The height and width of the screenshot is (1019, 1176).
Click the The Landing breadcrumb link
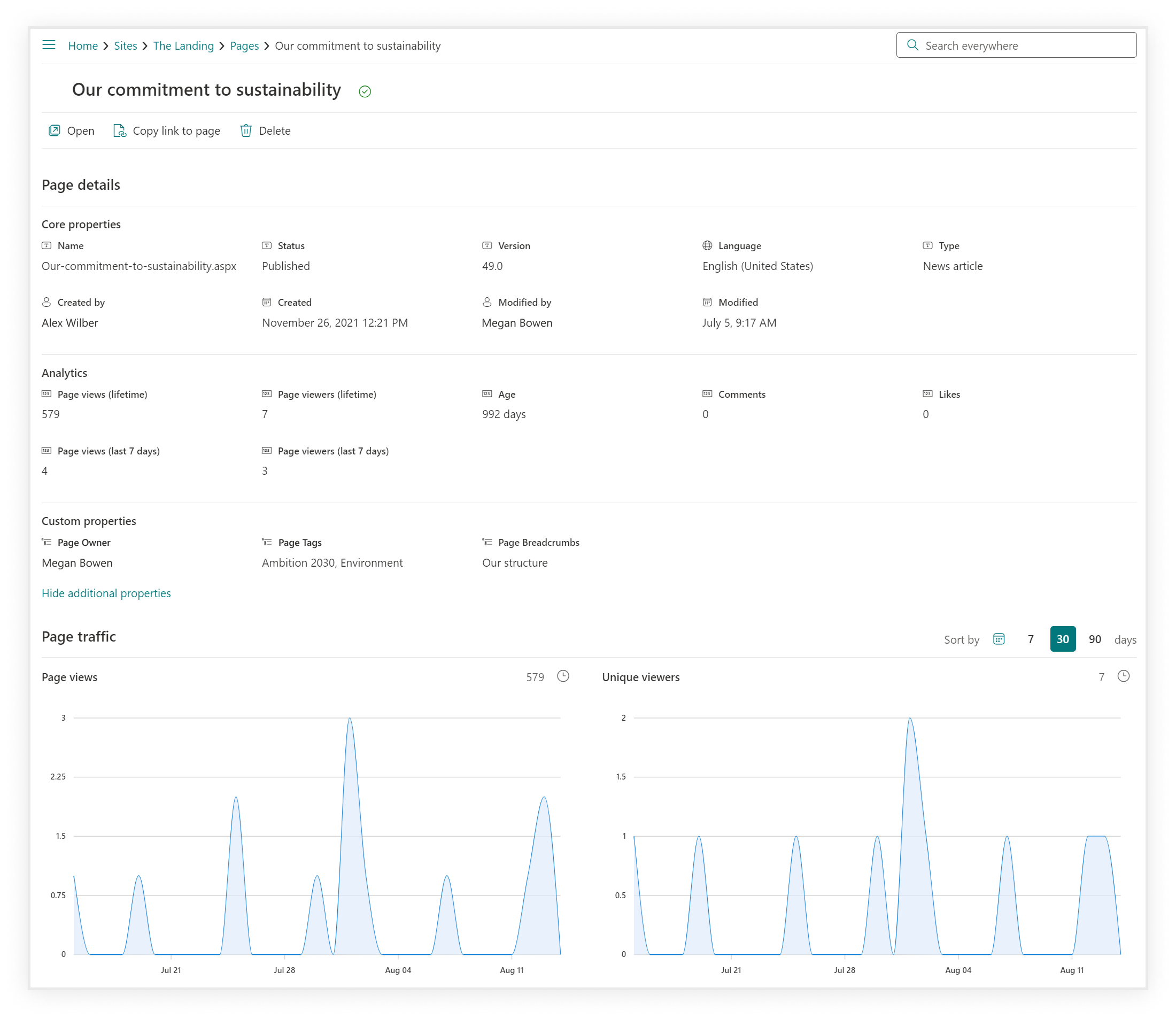tap(182, 45)
